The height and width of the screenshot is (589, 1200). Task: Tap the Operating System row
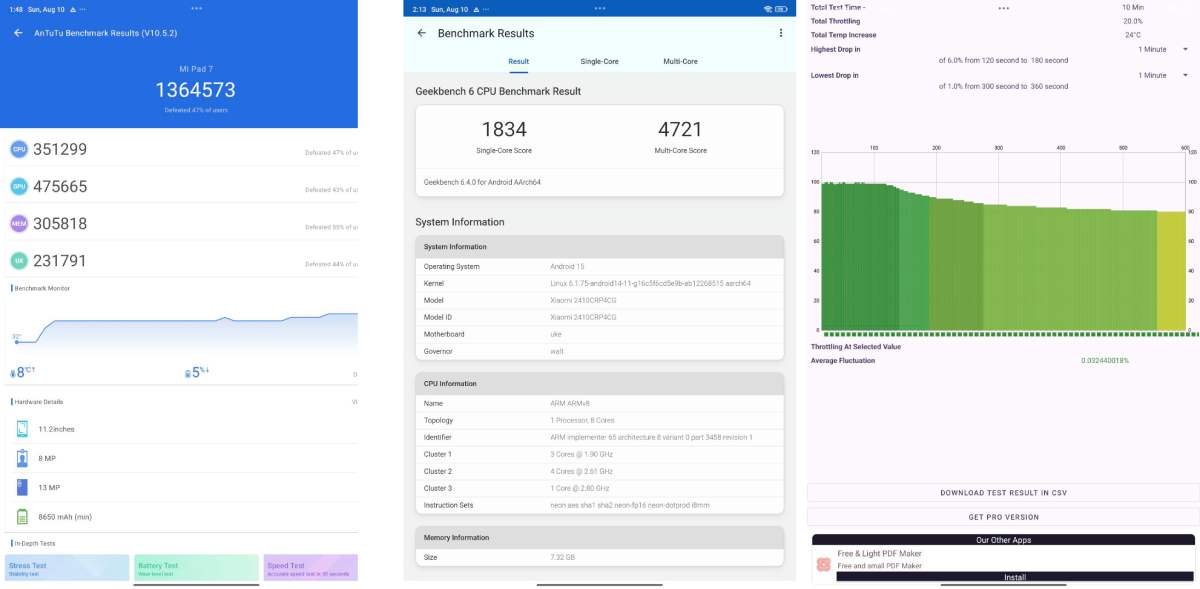point(599,266)
